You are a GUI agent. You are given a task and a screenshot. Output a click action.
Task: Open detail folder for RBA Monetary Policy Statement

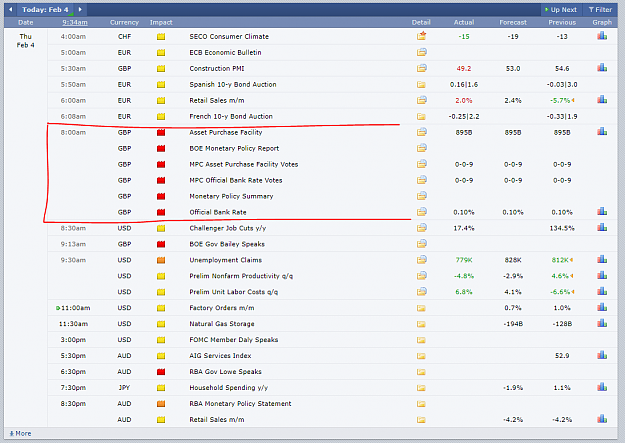(421, 404)
